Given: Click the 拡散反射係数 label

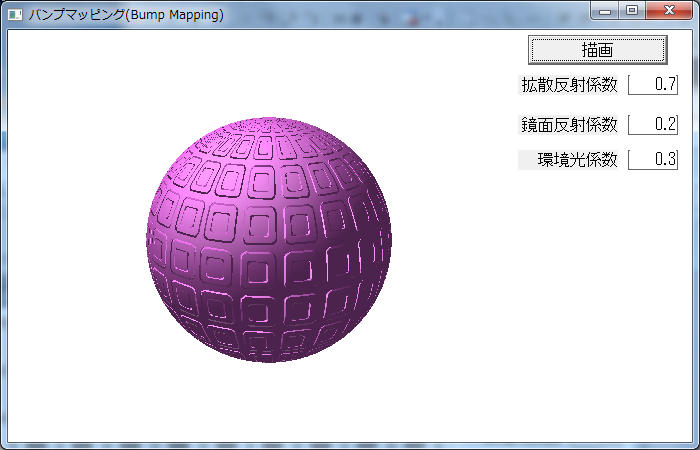Looking at the screenshot, I should point(568,85).
